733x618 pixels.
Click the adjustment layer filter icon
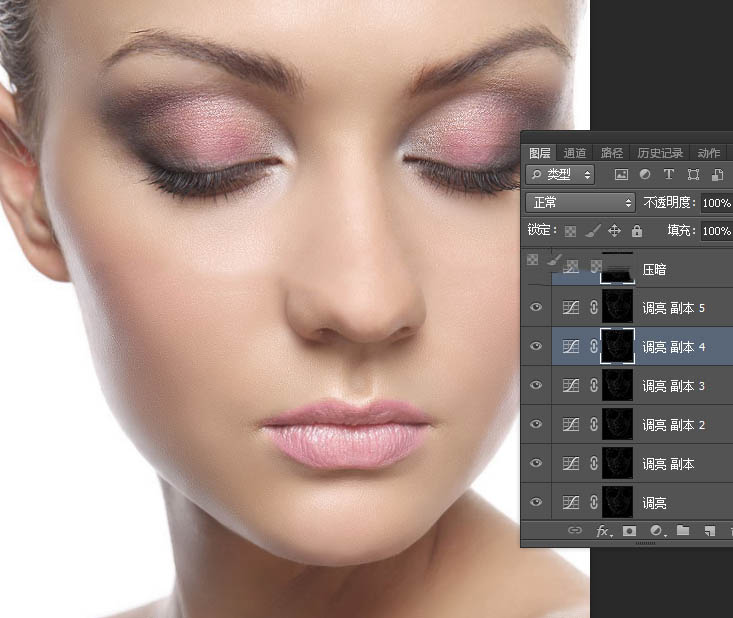(645, 174)
